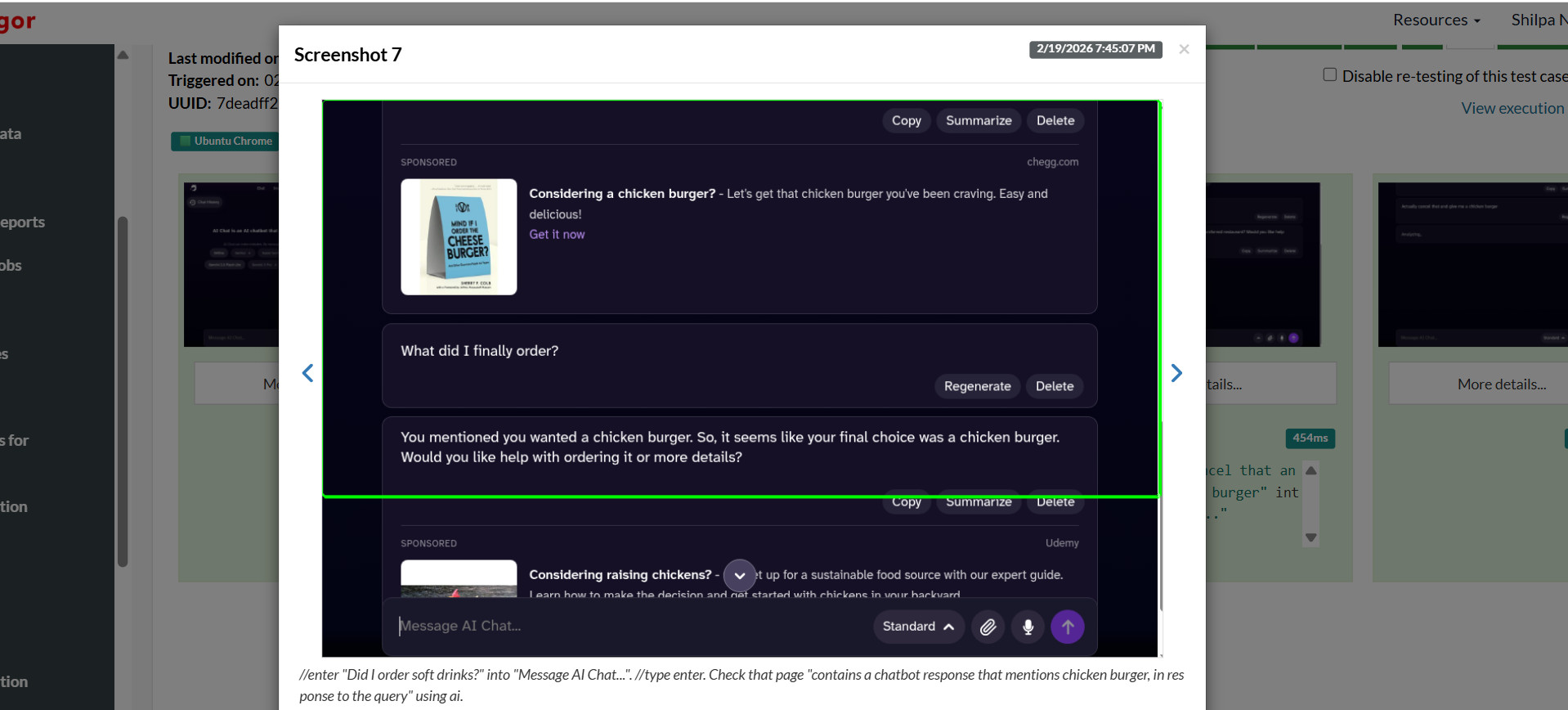Image resolution: width=1568 pixels, height=710 pixels.
Task: Close the Screenshot 7 modal
Action: 1183,49
